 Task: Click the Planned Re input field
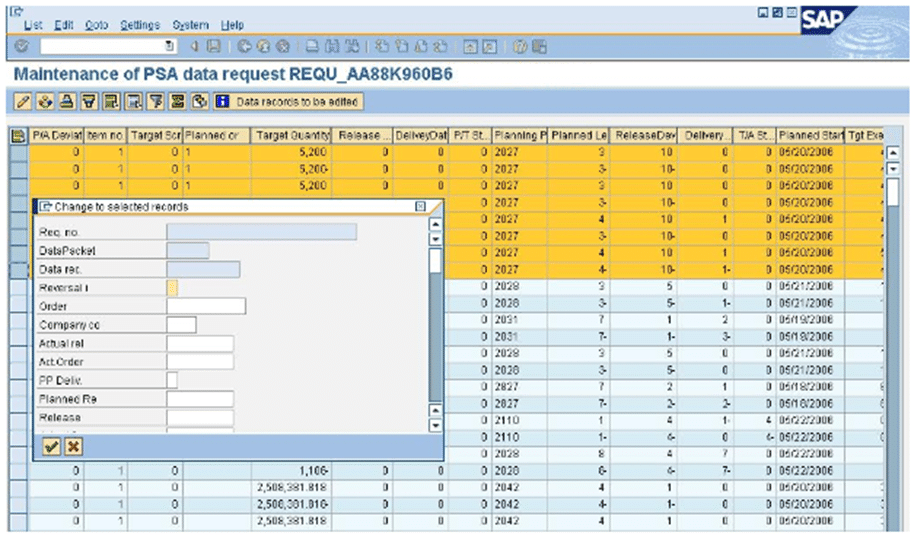tap(200, 399)
